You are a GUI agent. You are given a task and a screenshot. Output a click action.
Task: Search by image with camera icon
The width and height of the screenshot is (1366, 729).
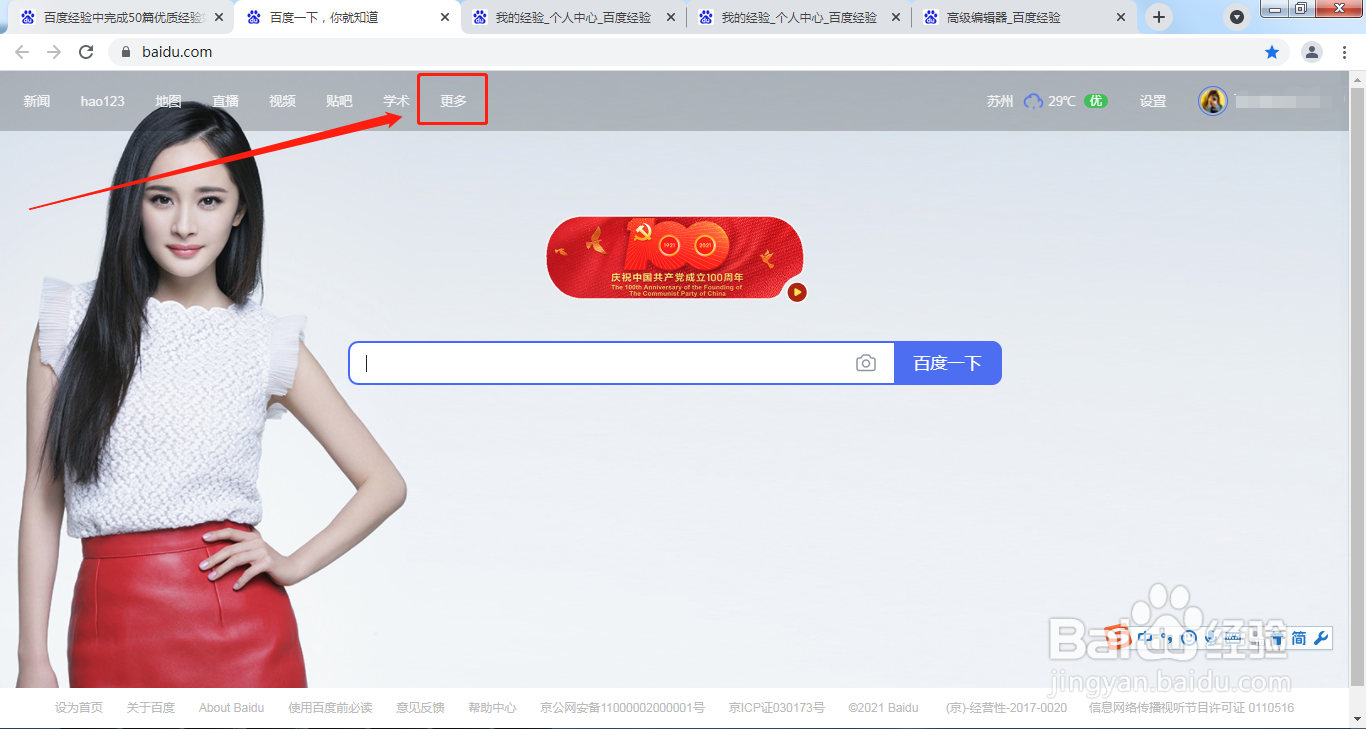[866, 363]
